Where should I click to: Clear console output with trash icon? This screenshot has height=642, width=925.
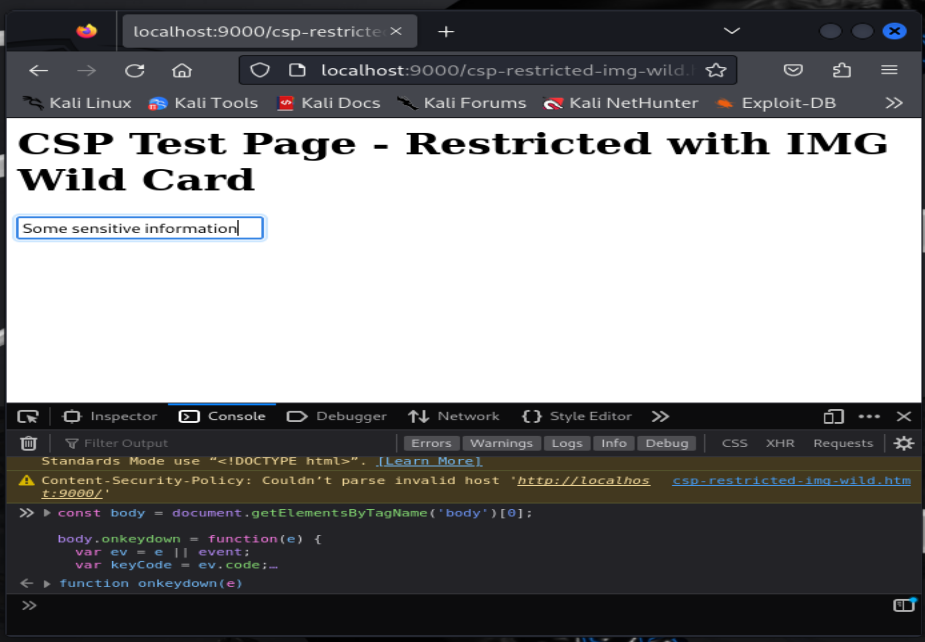click(29, 443)
